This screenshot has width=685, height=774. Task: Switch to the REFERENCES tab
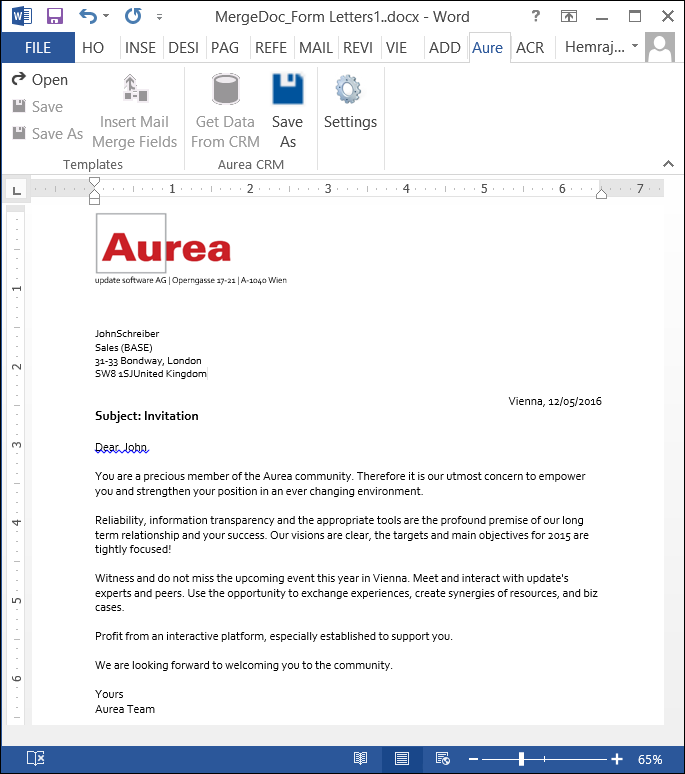[x=270, y=47]
